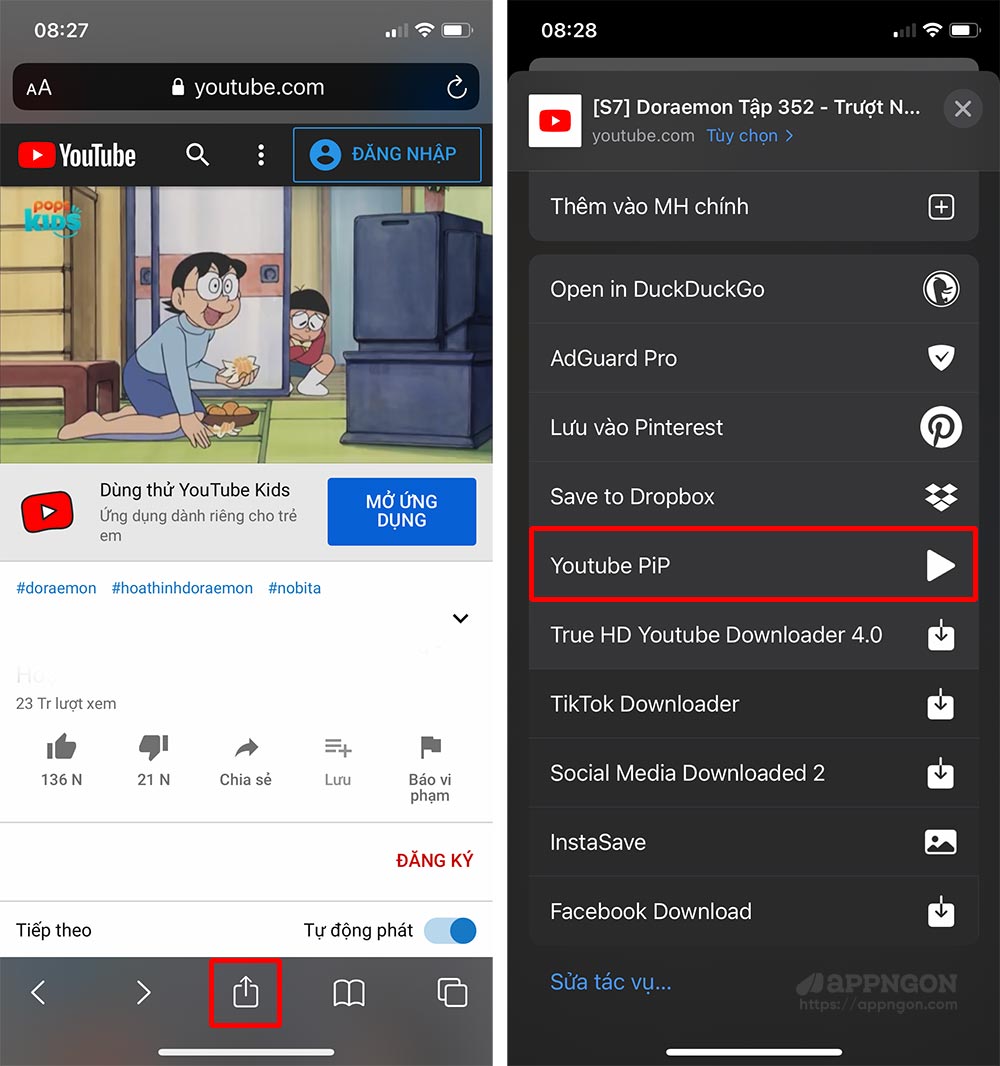Tap the Thêm vào MH chính plus icon
The height and width of the screenshot is (1066, 1000).
(941, 206)
